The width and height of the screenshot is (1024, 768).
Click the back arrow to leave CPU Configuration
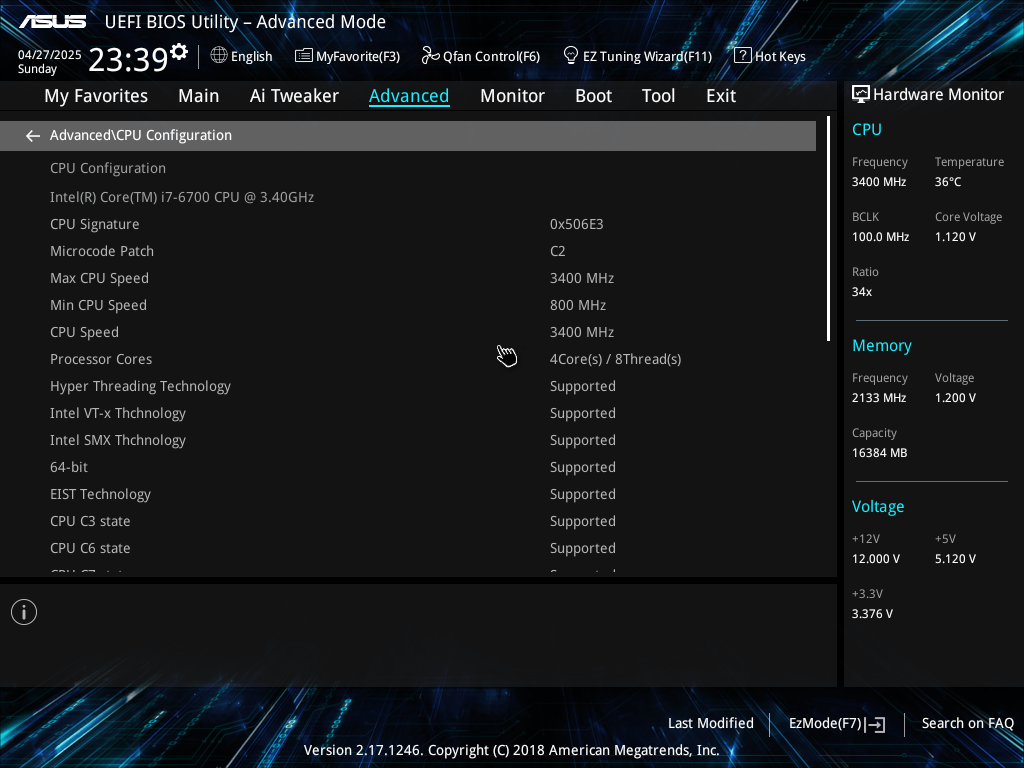coord(33,136)
